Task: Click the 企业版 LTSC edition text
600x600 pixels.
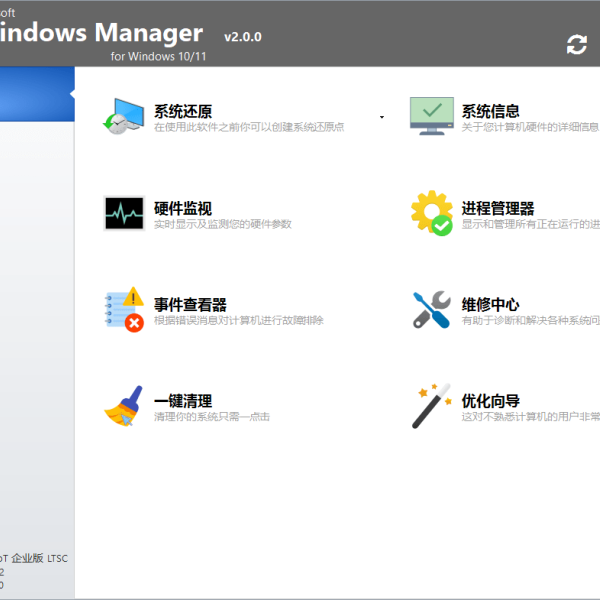Action: pyautogui.click(x=39, y=558)
